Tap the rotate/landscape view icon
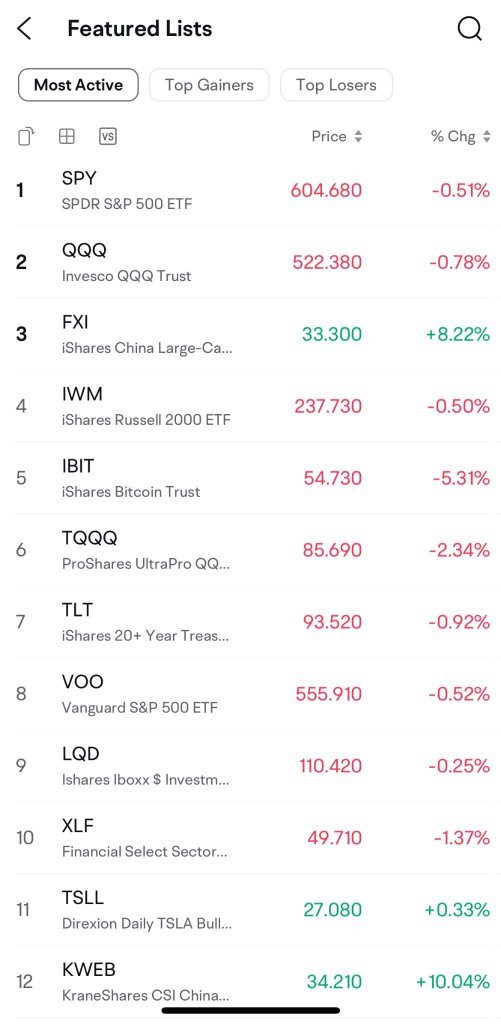The width and height of the screenshot is (501, 1024). [x=26, y=136]
